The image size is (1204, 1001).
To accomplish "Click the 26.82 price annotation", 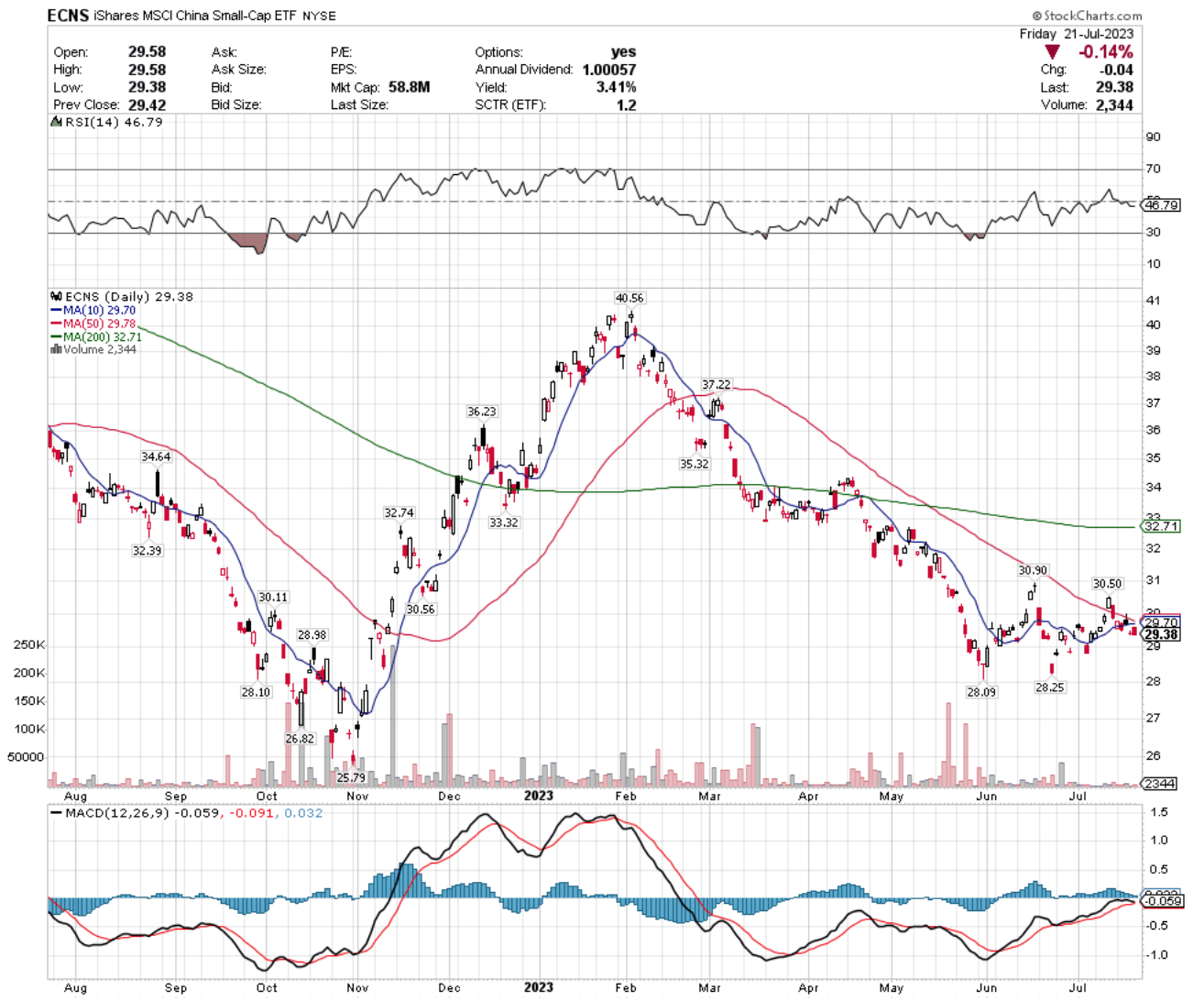I will [x=300, y=739].
